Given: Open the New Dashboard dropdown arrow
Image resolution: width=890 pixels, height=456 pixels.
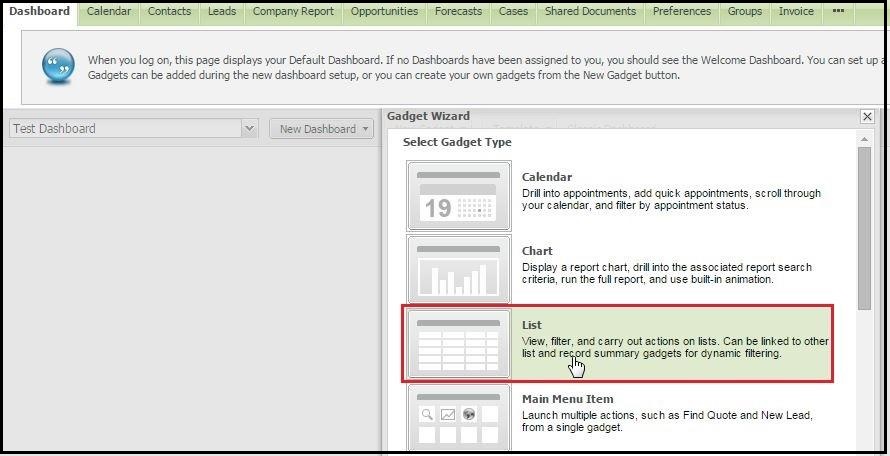Looking at the screenshot, I should point(366,129).
